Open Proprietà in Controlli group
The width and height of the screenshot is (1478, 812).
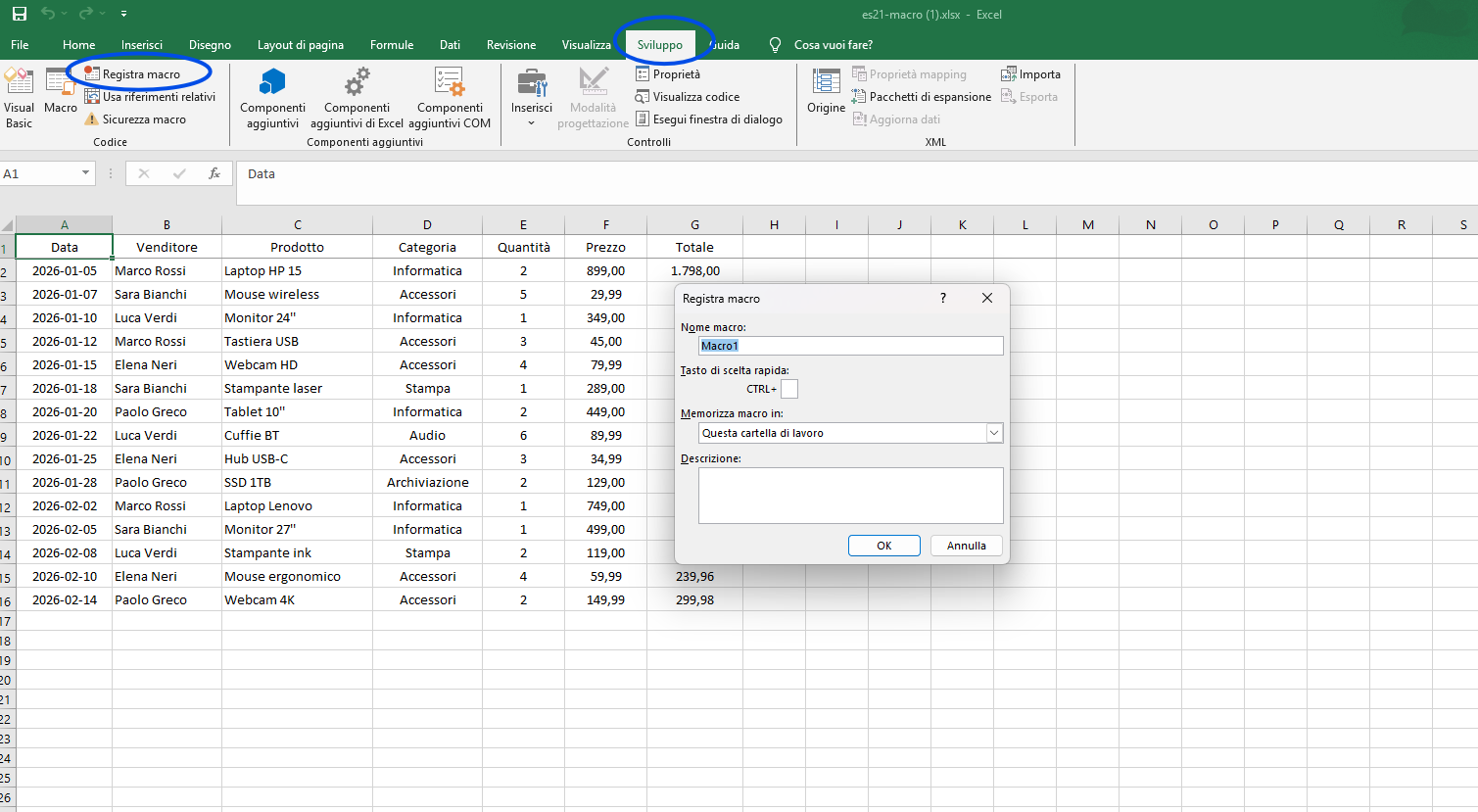click(x=668, y=74)
